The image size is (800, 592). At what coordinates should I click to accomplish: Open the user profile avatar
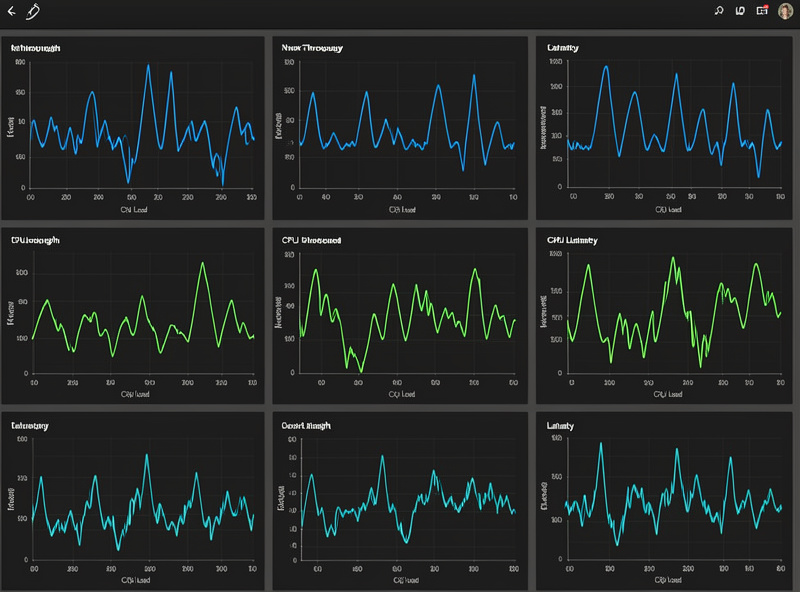pos(785,11)
